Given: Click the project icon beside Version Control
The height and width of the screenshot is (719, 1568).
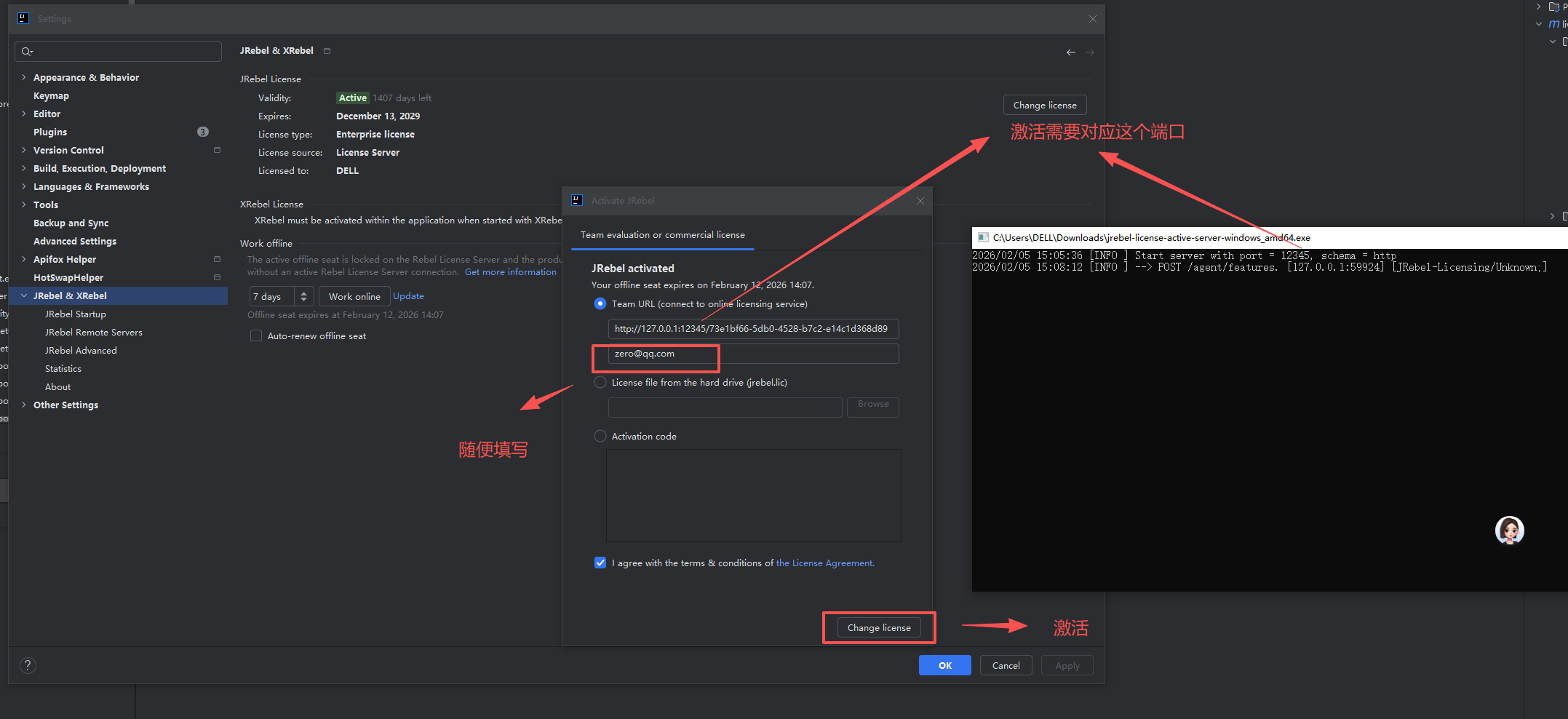Looking at the screenshot, I should 217,150.
